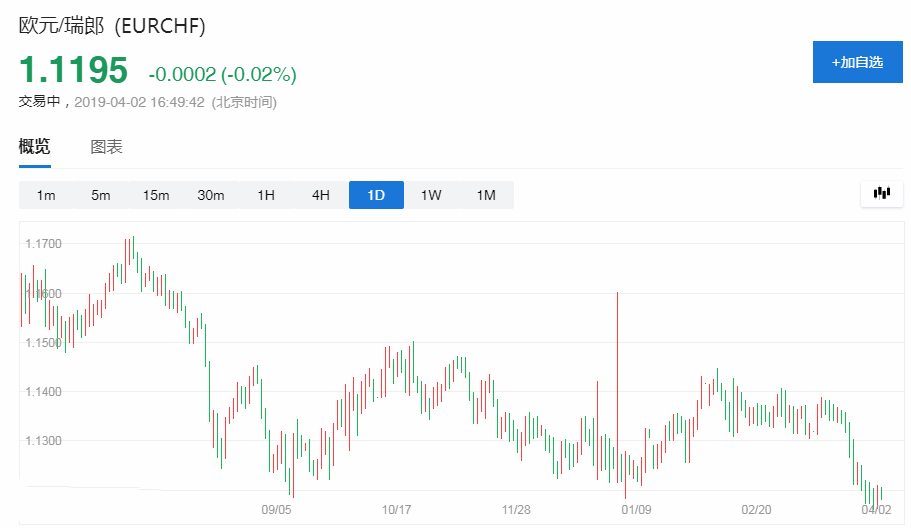Image resolution: width=911 pixels, height=528 pixels.
Task: Add EURCHF with +加自选 button
Action: click(858, 62)
